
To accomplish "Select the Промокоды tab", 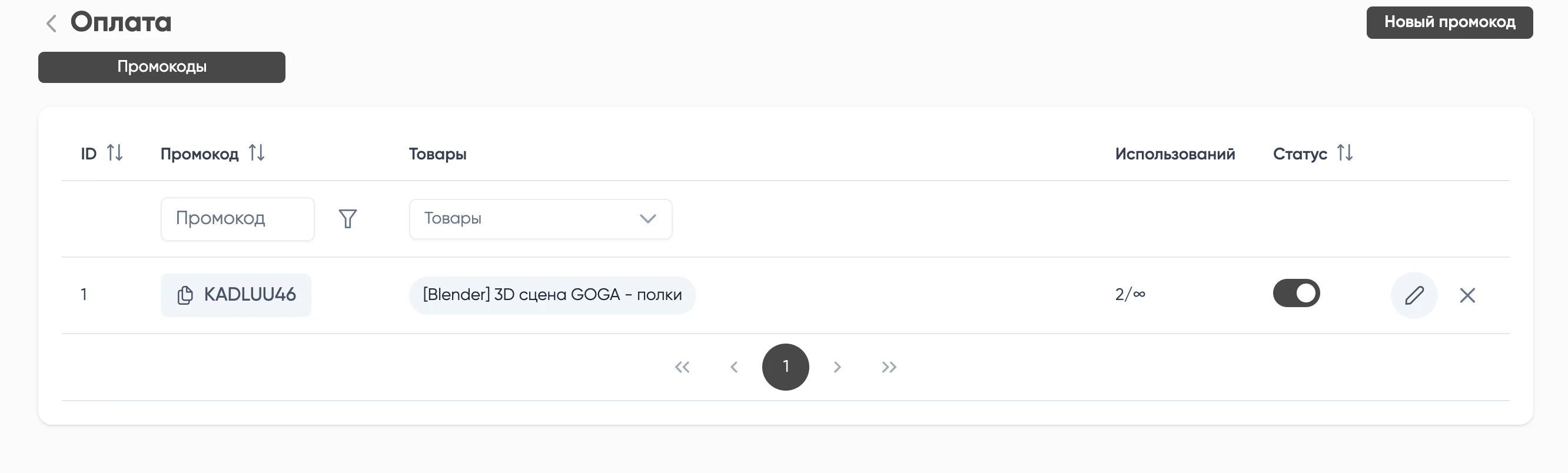I will (x=161, y=67).
